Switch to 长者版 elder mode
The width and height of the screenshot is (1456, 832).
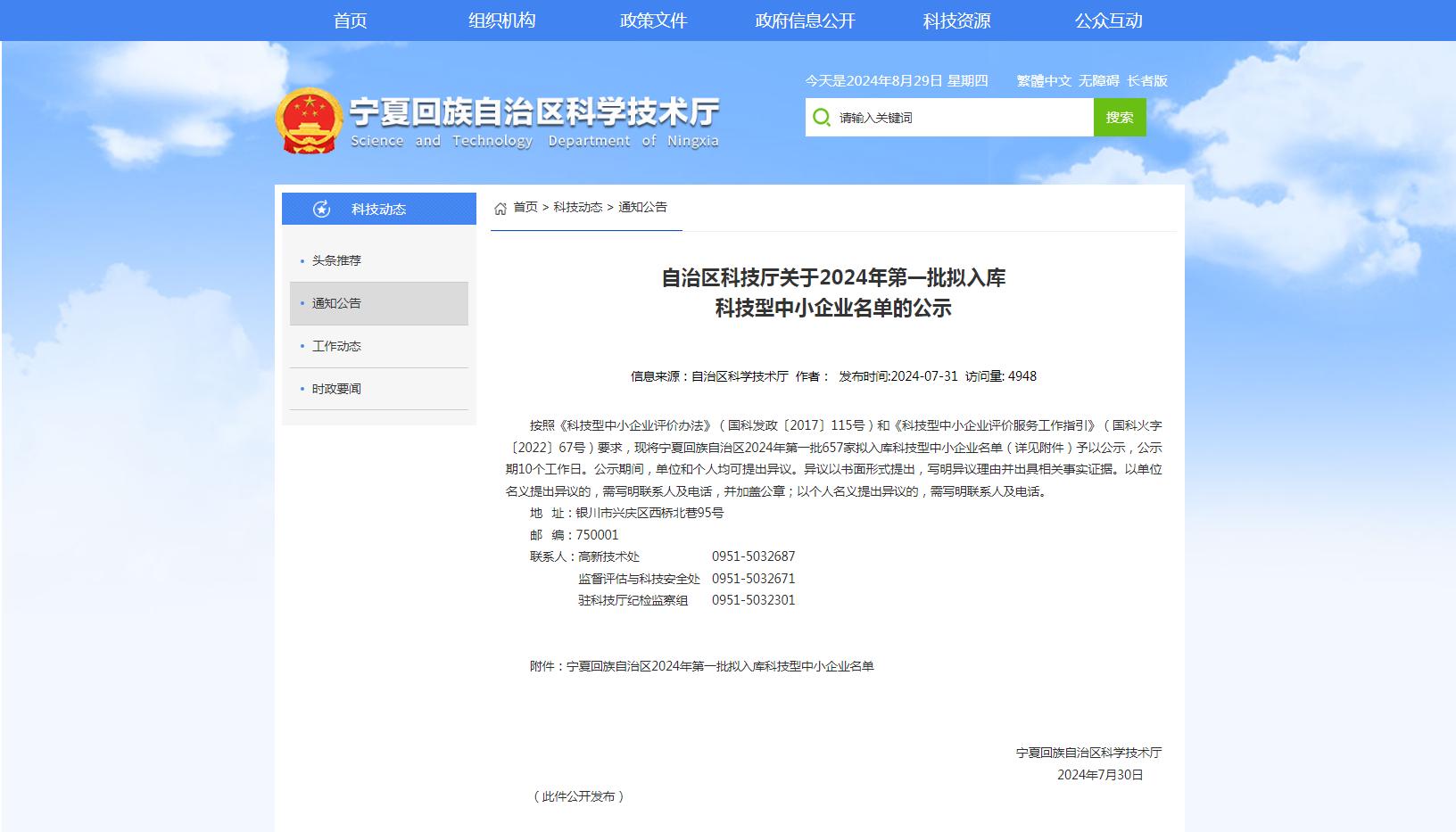point(1146,80)
